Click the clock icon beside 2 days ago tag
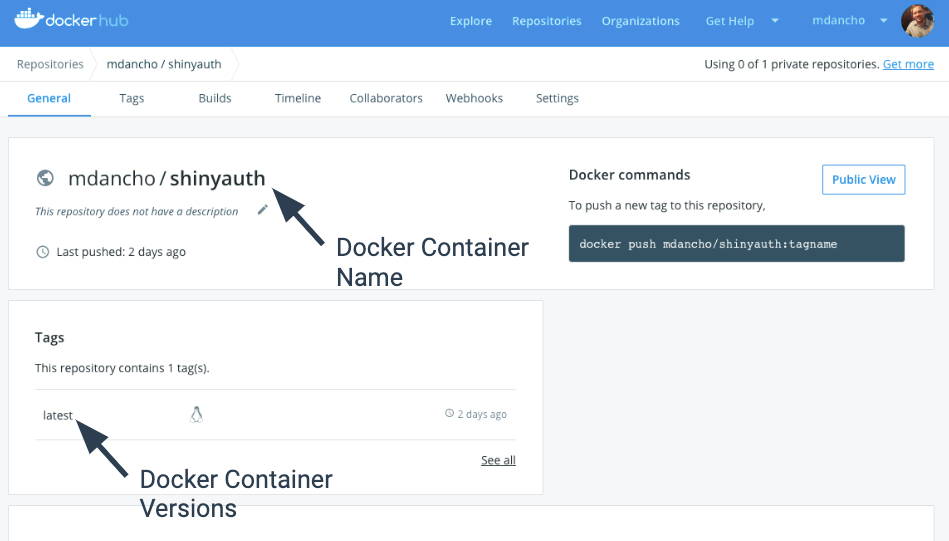Viewport: 949px width, 541px height. pyautogui.click(x=449, y=413)
